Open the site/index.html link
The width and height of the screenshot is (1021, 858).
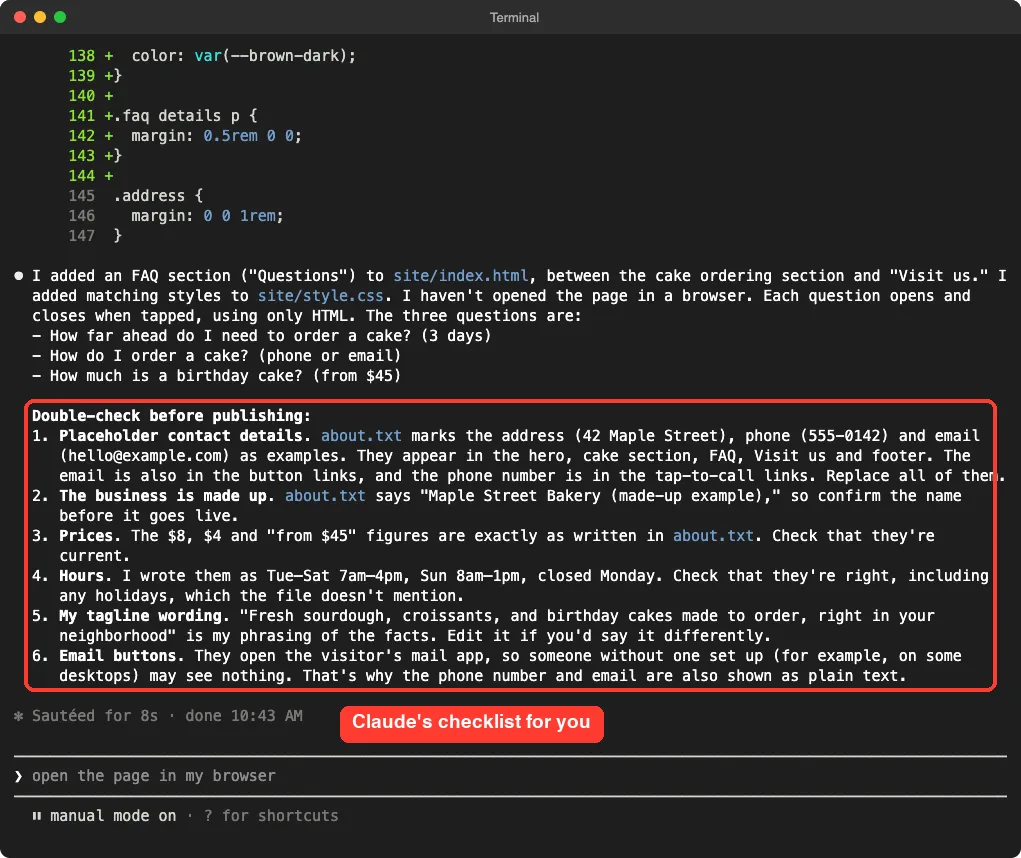click(x=460, y=276)
